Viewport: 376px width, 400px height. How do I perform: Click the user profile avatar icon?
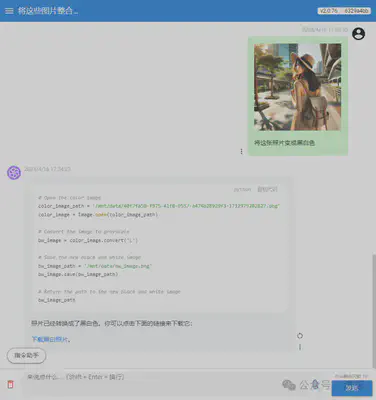358,34
